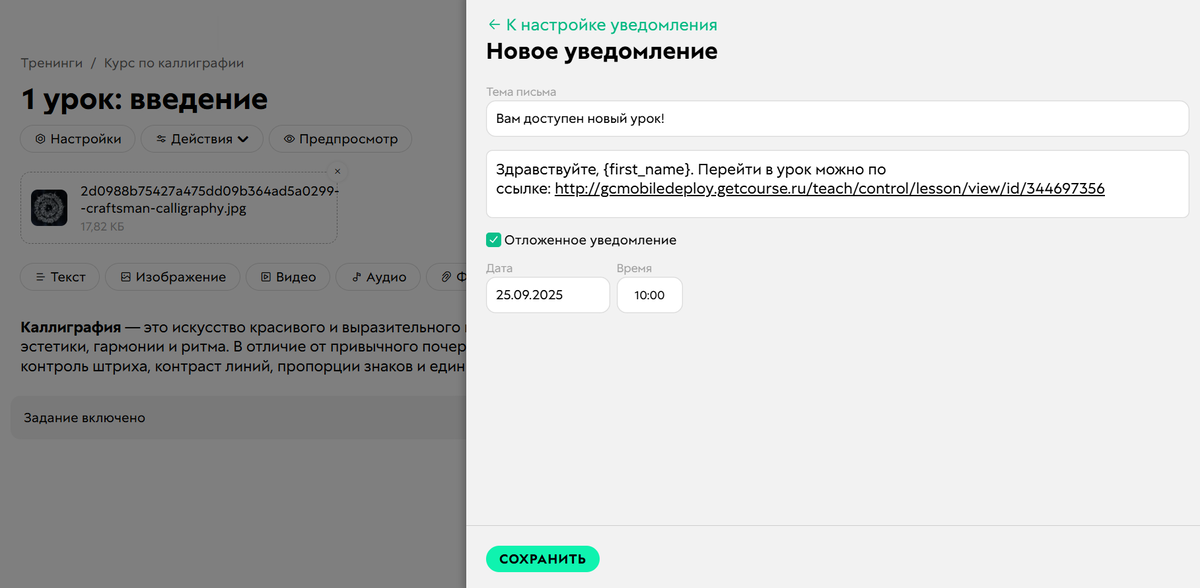Open the time selector showing 10:00

pyautogui.click(x=649, y=295)
